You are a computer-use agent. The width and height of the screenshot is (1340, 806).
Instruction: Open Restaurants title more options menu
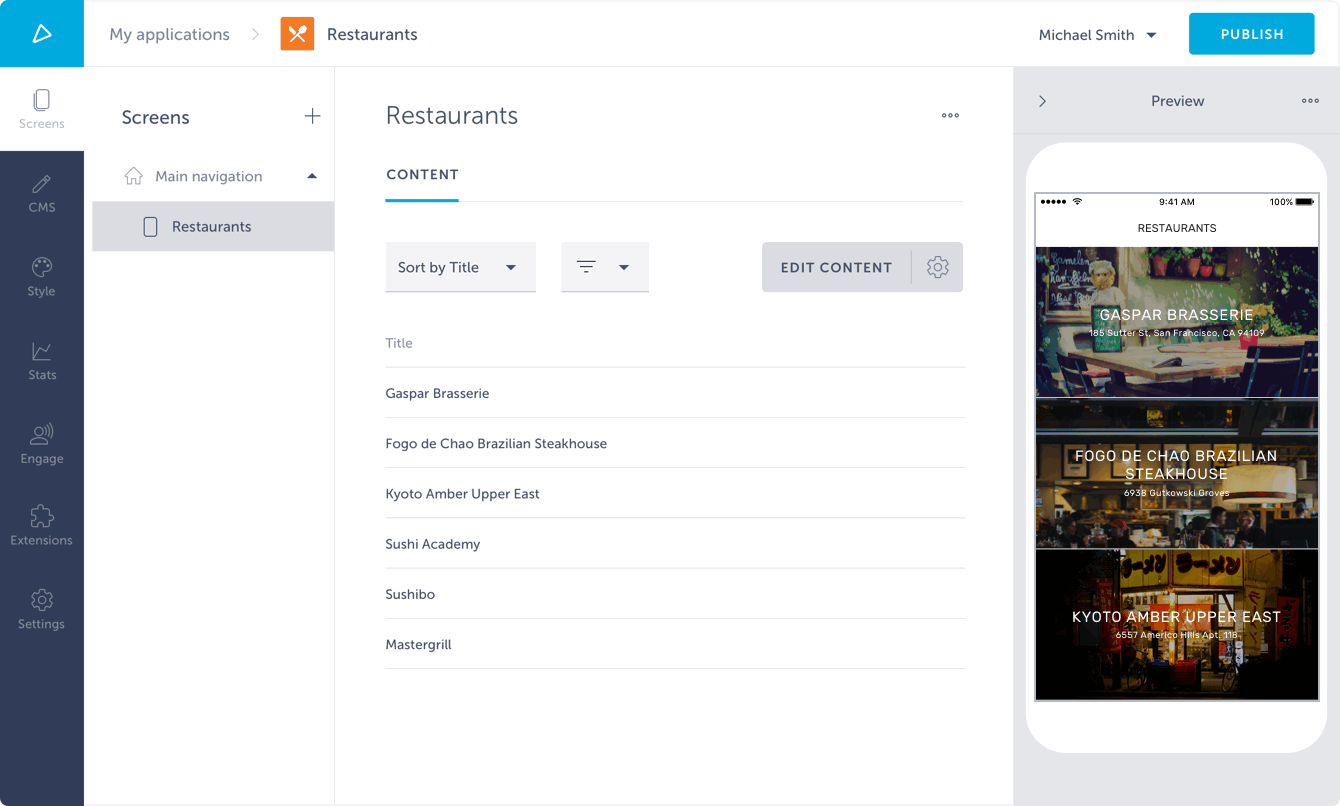tap(950, 116)
